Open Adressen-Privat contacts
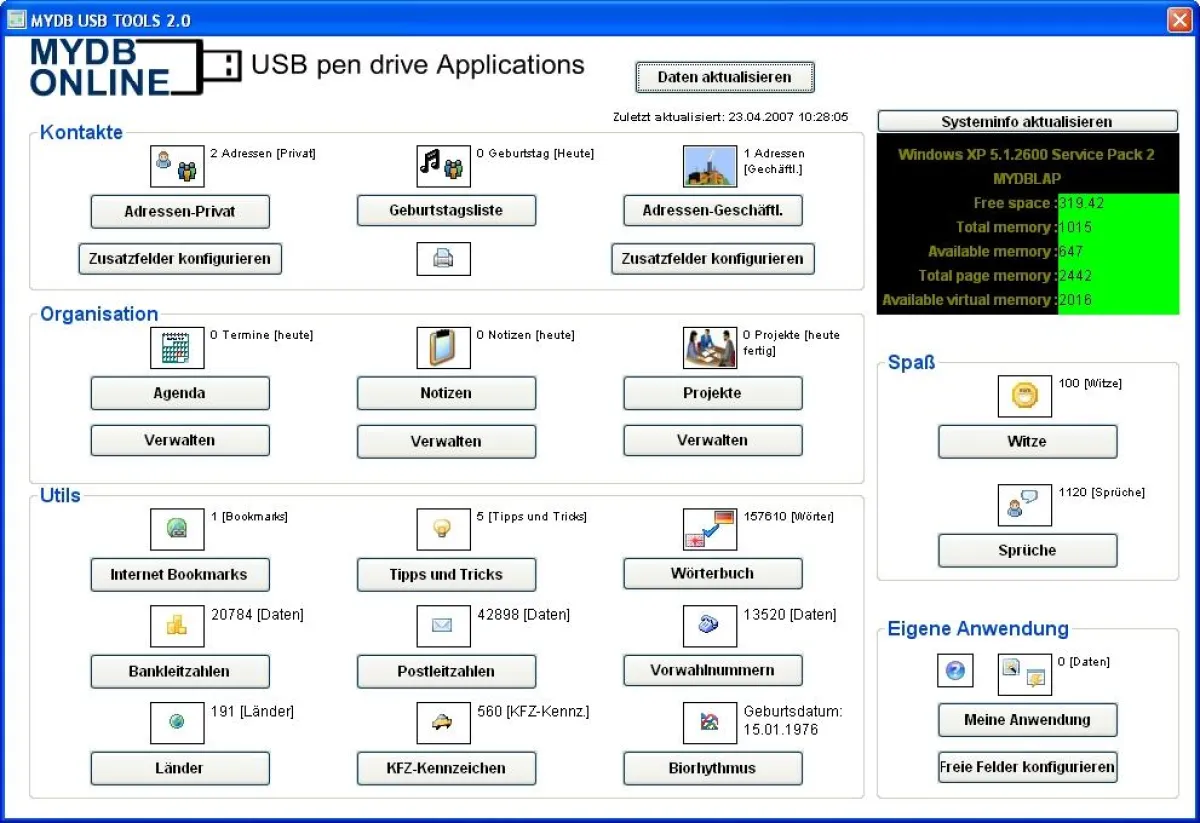The width and height of the screenshot is (1200, 823). [x=180, y=211]
